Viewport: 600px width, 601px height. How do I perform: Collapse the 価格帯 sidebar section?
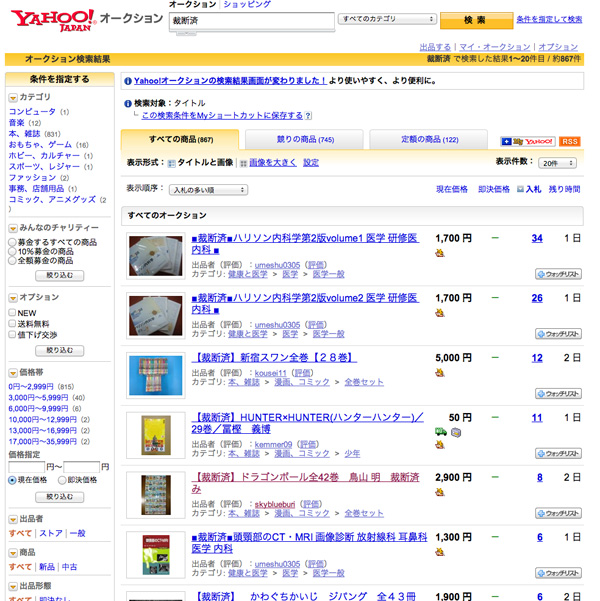point(13,373)
